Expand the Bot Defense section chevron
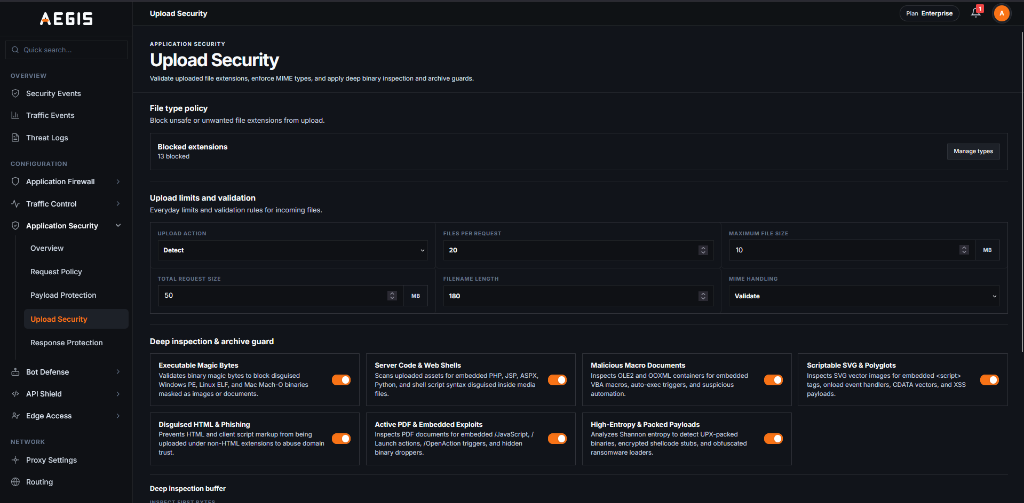1024x503 pixels. click(118, 372)
